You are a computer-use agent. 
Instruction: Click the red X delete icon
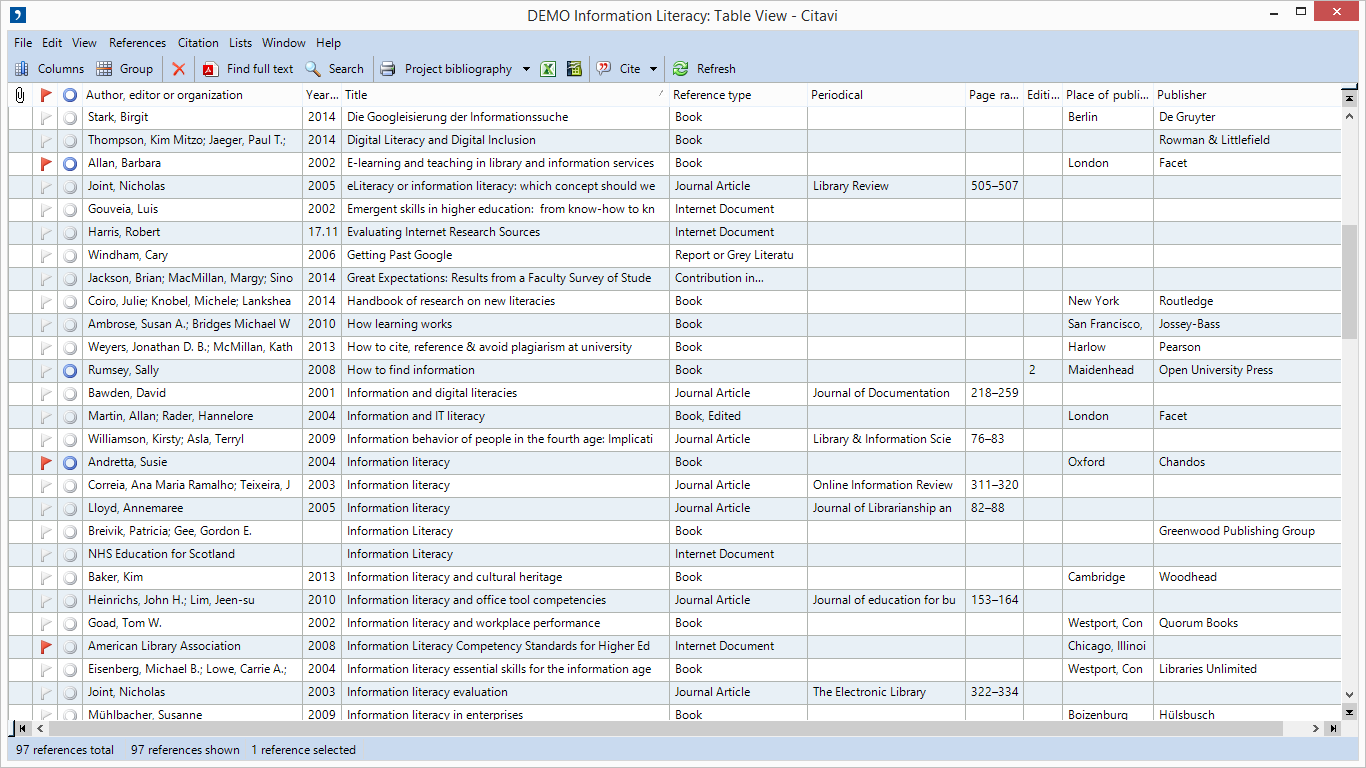pos(179,69)
